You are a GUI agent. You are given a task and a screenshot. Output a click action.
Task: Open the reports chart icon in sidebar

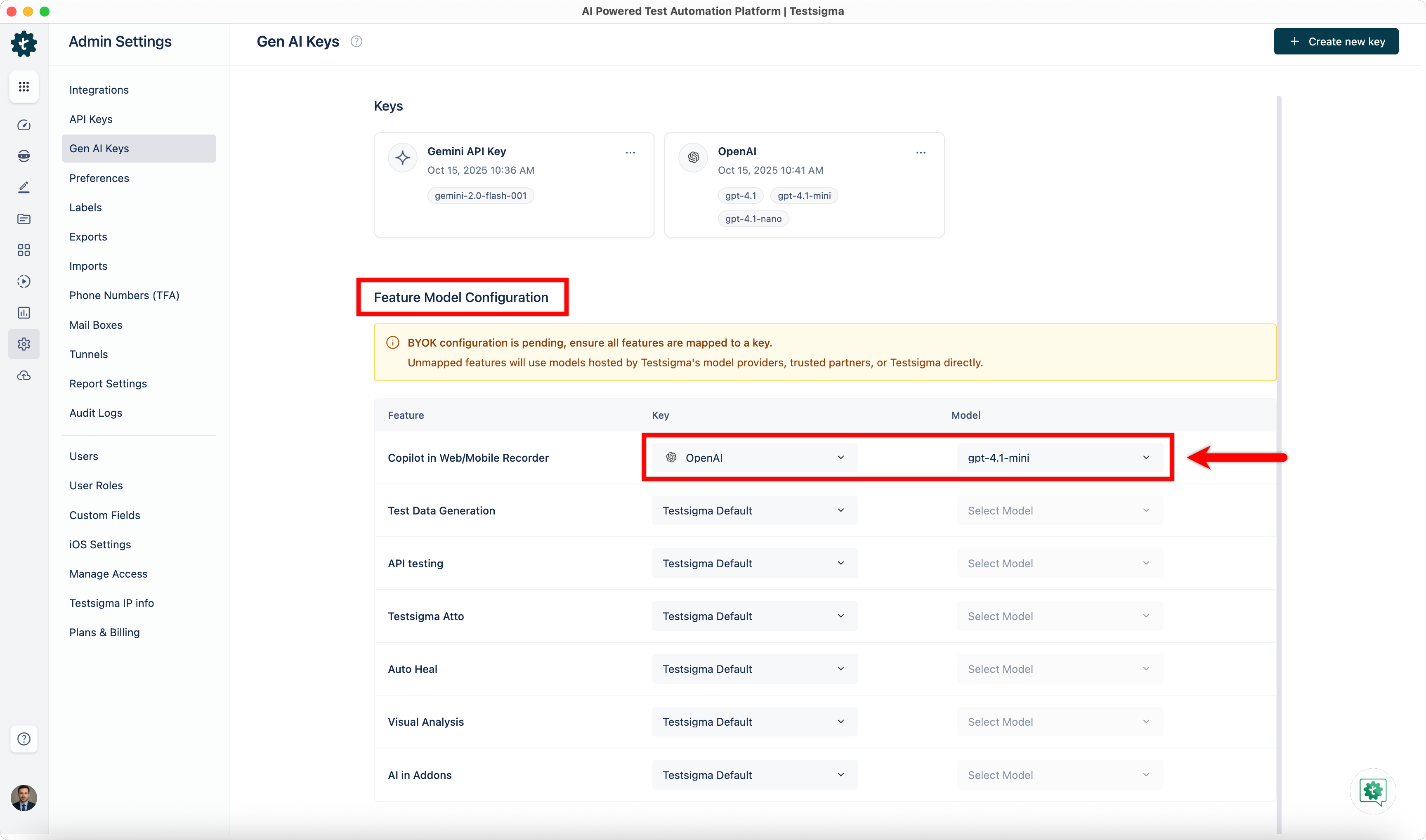pos(24,312)
